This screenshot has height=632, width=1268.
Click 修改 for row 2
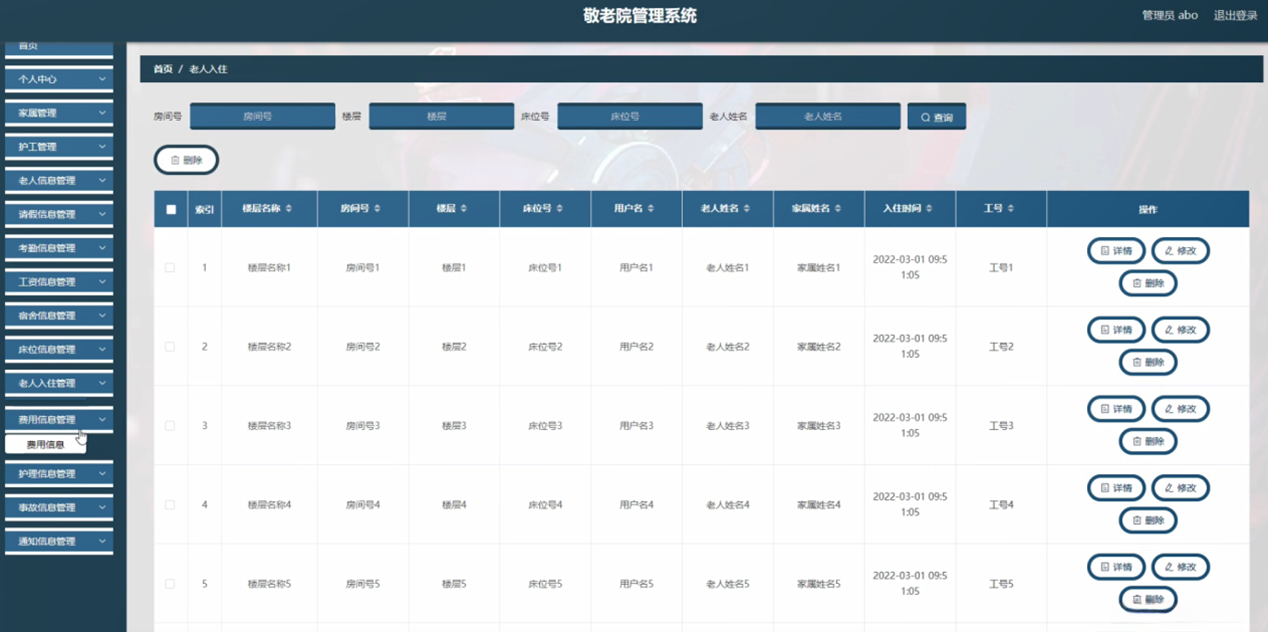tap(1180, 329)
